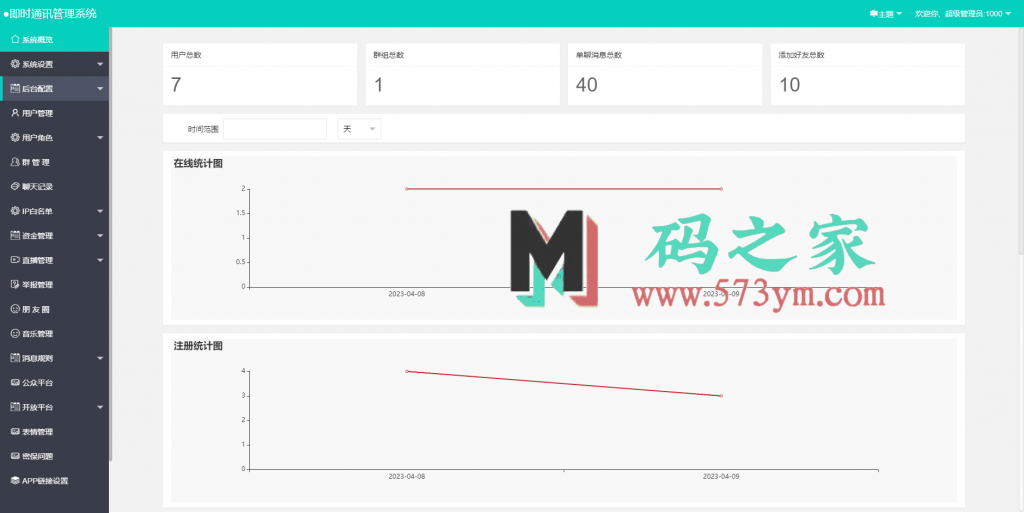Click the gear icon next to 系统设置

15,64
